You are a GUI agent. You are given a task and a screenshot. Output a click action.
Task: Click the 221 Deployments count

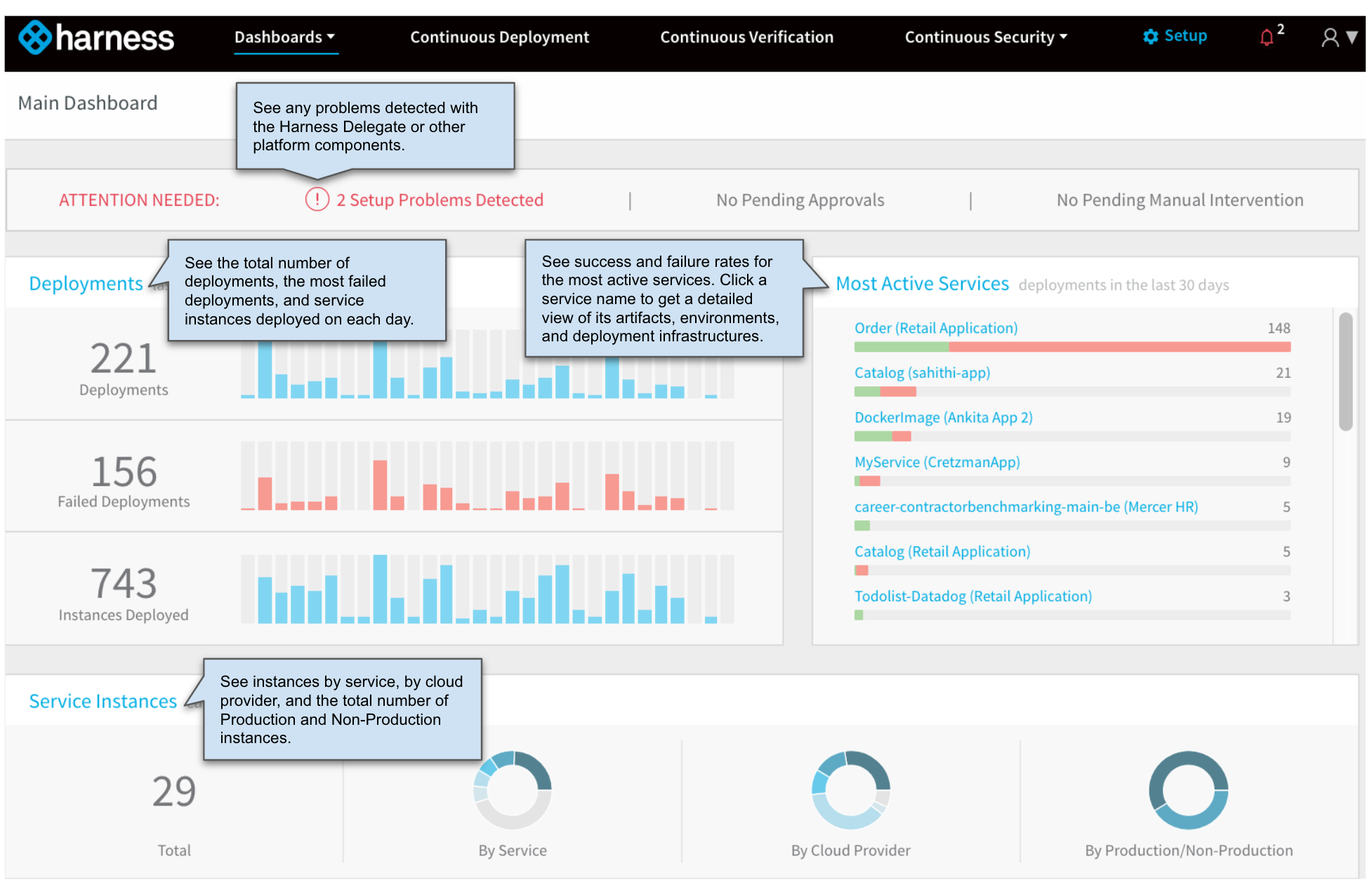(124, 358)
